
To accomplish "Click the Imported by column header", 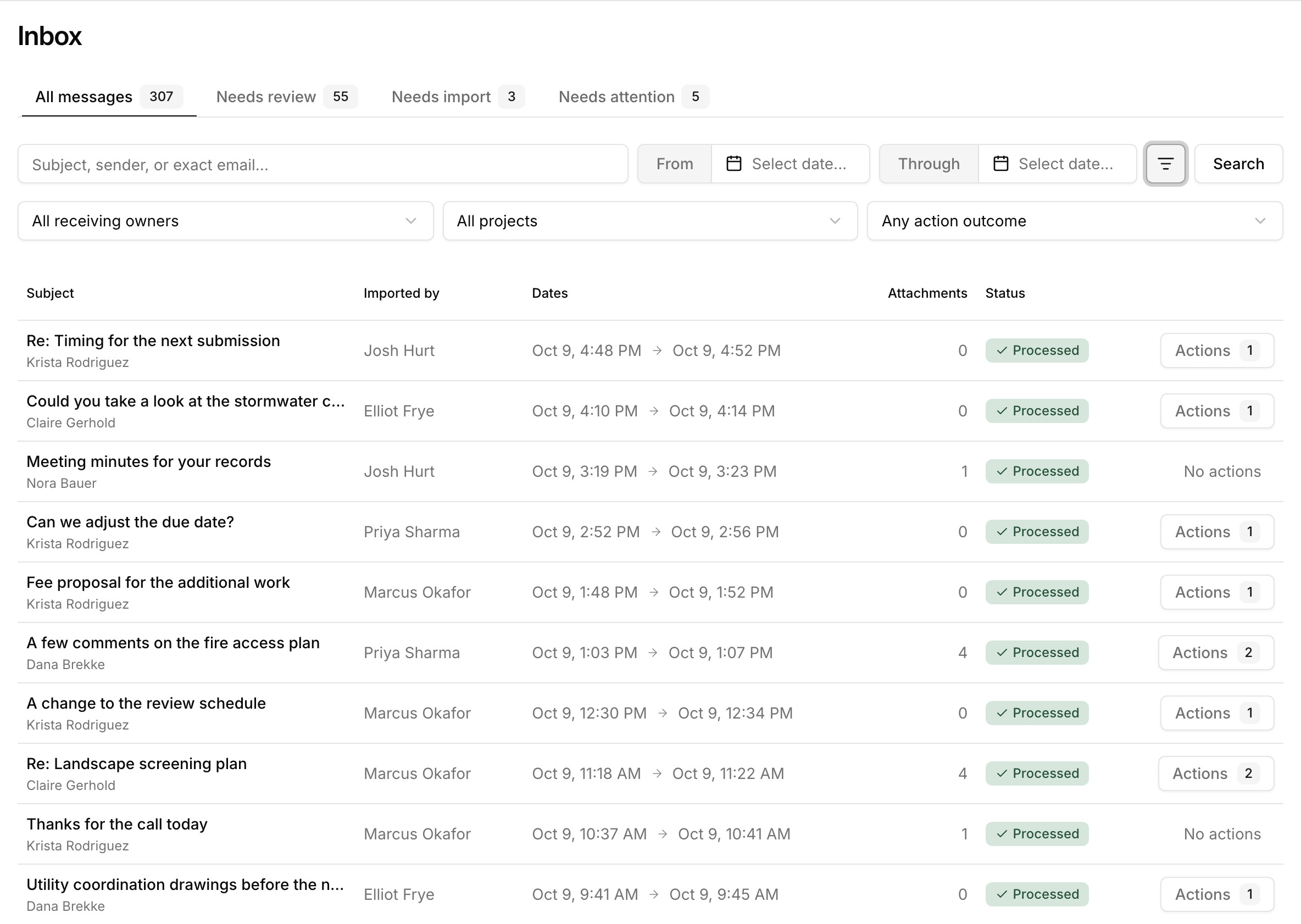I will coord(402,293).
